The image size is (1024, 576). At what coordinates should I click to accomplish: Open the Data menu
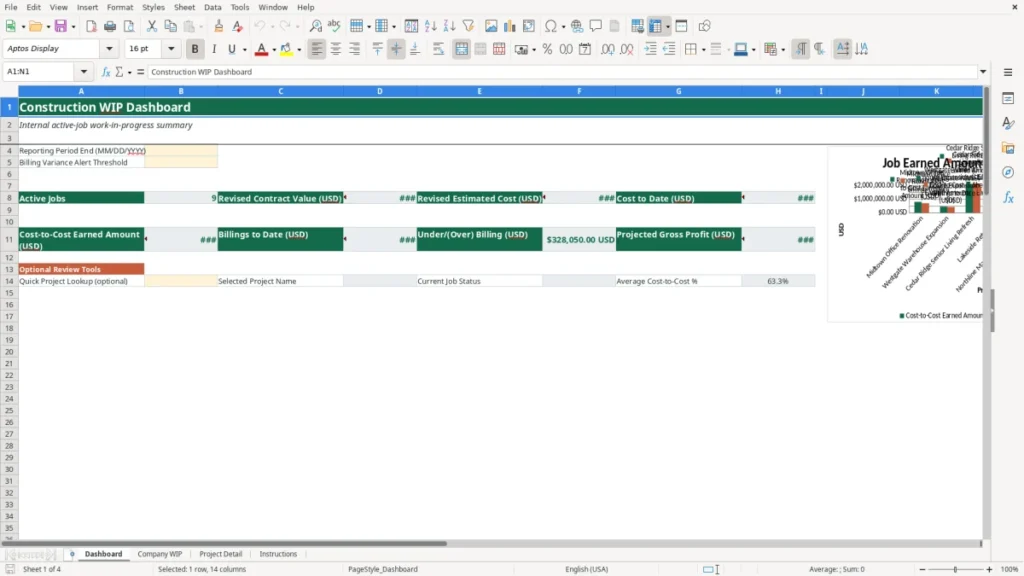[212, 7]
